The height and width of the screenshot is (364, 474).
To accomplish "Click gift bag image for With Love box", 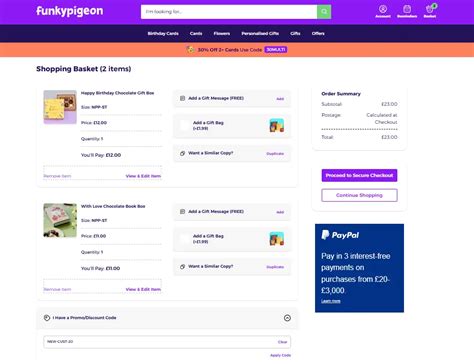I will click(x=277, y=239).
